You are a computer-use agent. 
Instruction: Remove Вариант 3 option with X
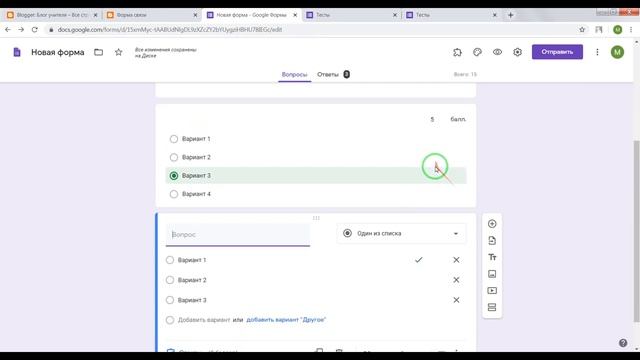[x=456, y=300]
